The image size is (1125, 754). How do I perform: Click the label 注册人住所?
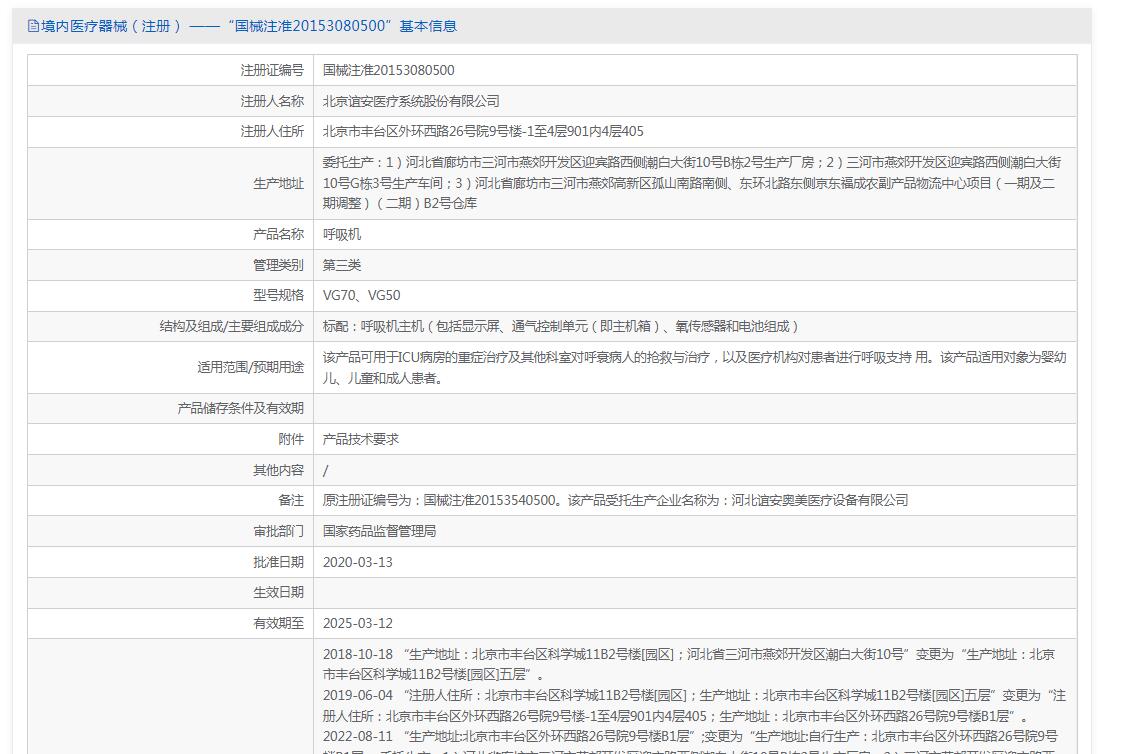tap(272, 131)
